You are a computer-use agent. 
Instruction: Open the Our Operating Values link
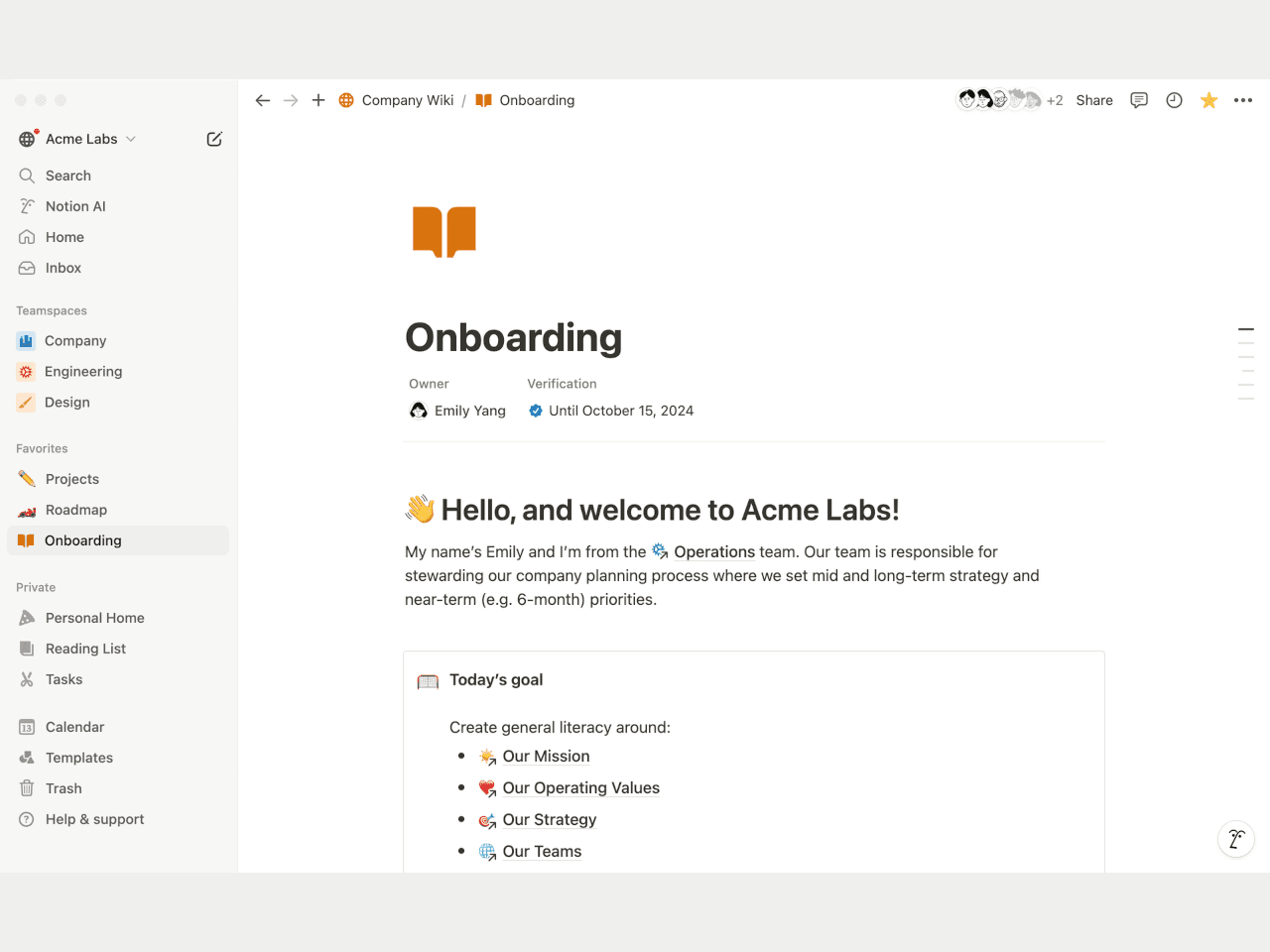click(580, 788)
